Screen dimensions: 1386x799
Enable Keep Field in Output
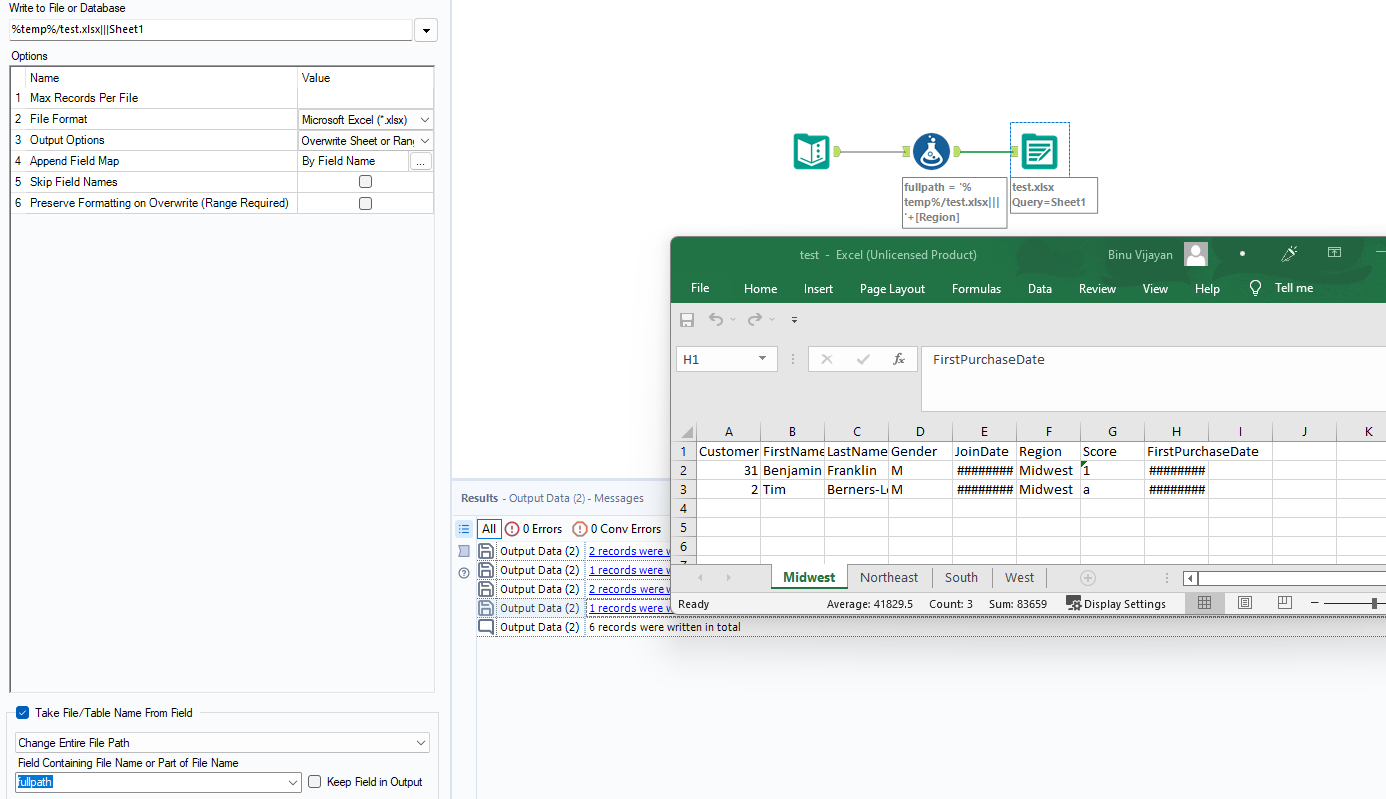[x=314, y=781]
